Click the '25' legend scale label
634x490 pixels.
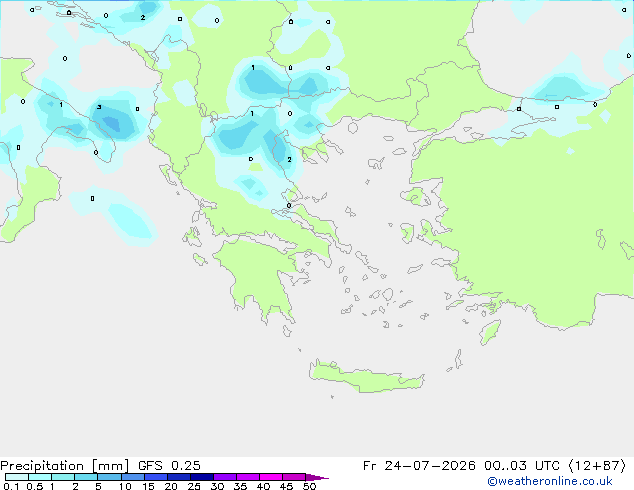[x=194, y=486]
